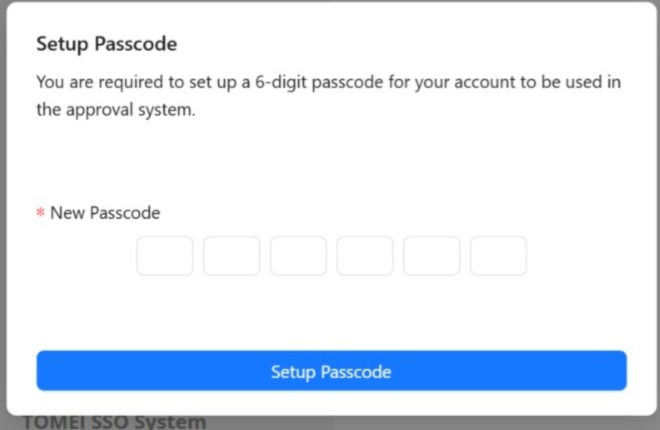The width and height of the screenshot is (660, 430).
Task: Click the New Passcode field label
Action: [x=105, y=213]
